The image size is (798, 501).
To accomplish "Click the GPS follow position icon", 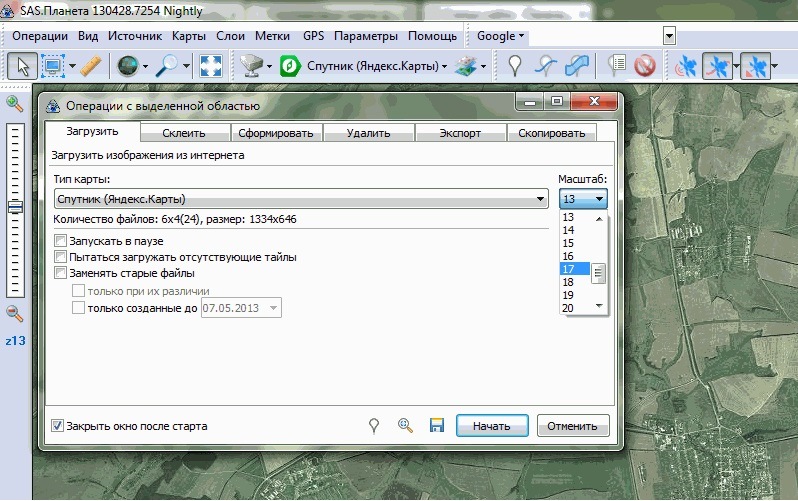I will (x=755, y=66).
